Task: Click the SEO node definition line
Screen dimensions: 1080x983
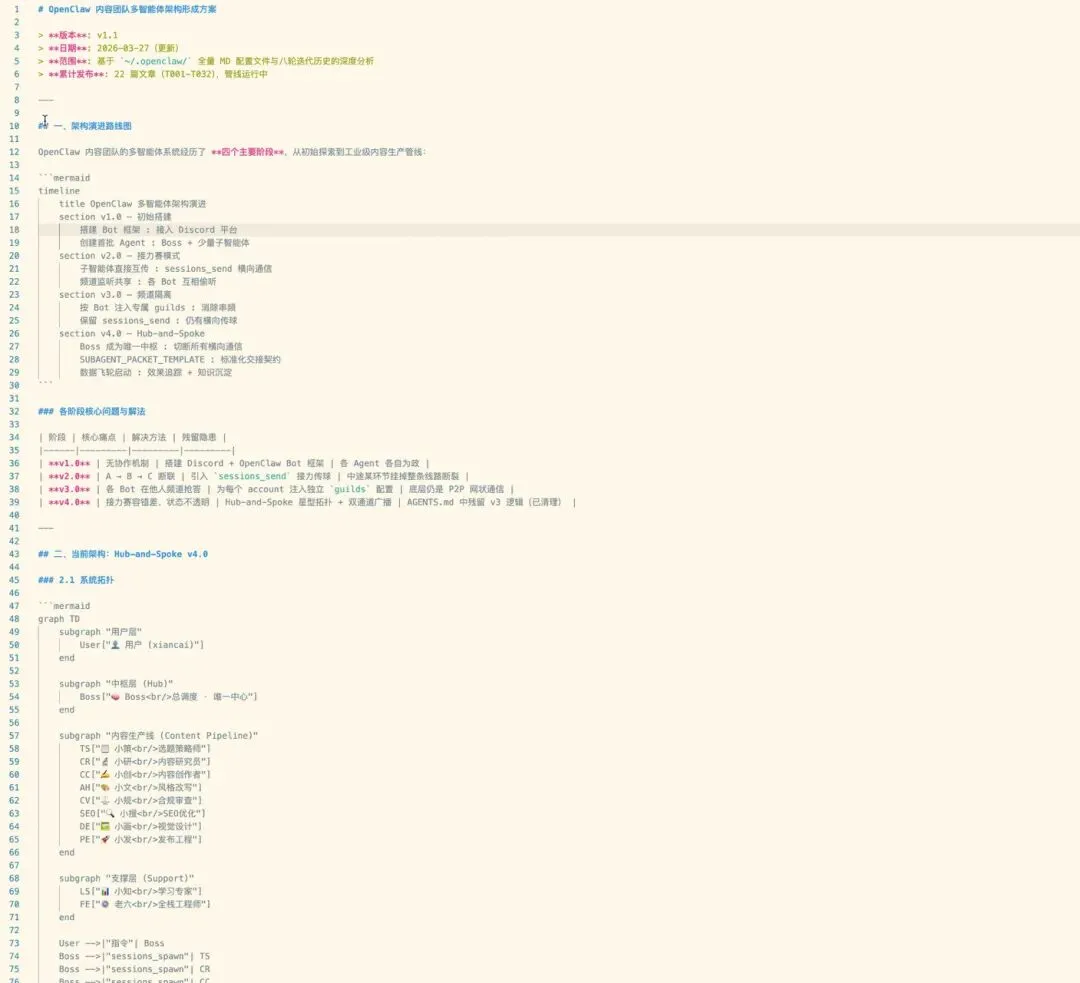Action: click(143, 814)
